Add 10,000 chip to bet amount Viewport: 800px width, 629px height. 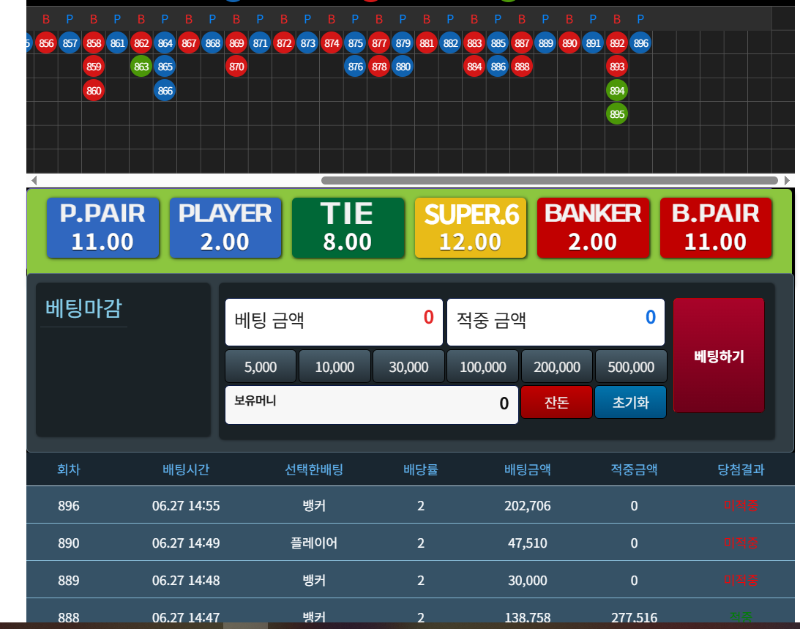click(334, 367)
